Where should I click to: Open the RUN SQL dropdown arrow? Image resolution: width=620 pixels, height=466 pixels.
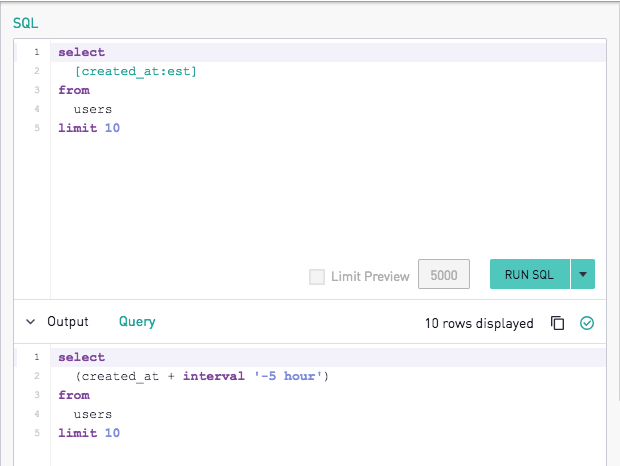[583, 274]
